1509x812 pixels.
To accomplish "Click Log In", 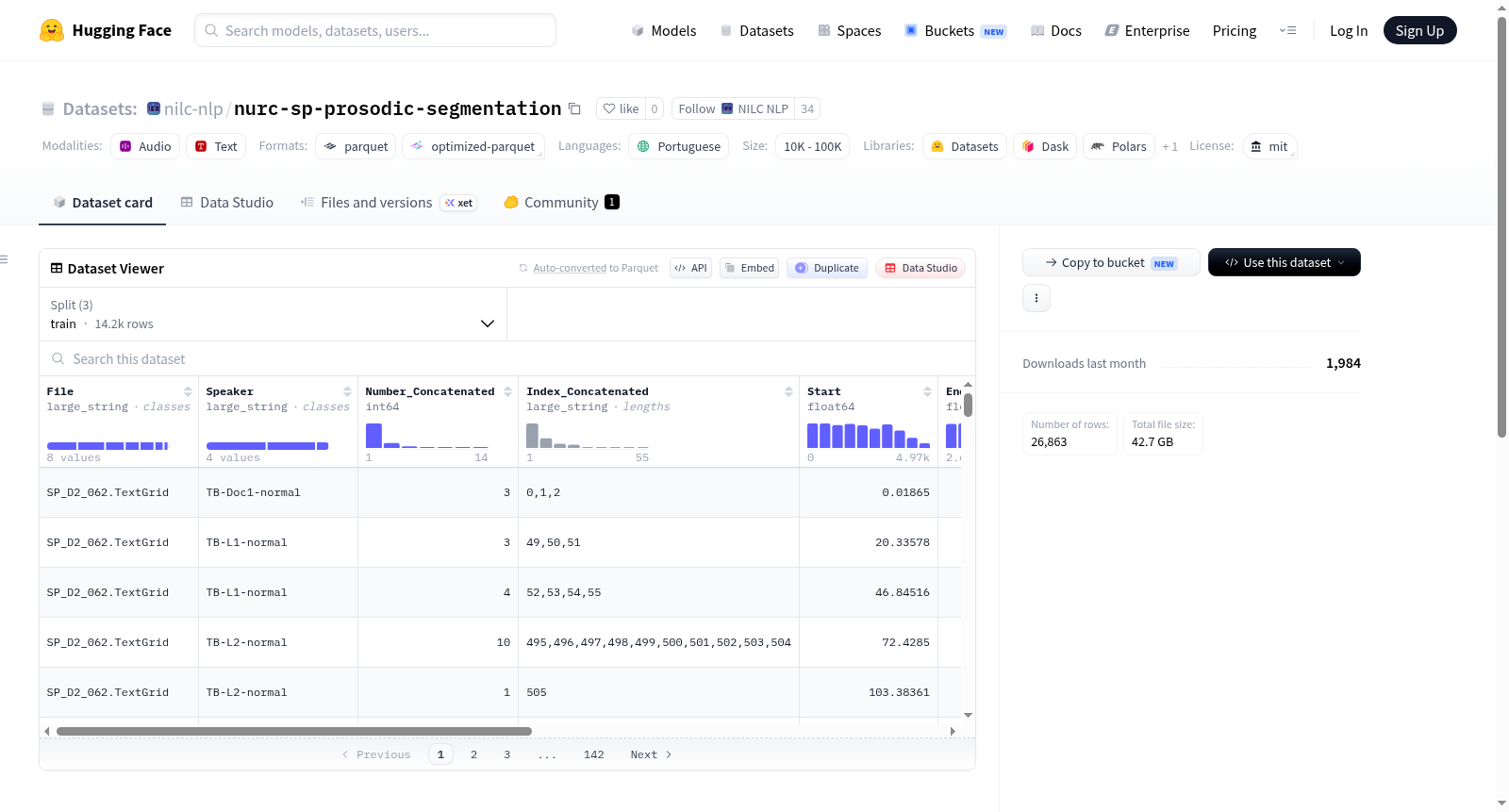I will point(1349,30).
